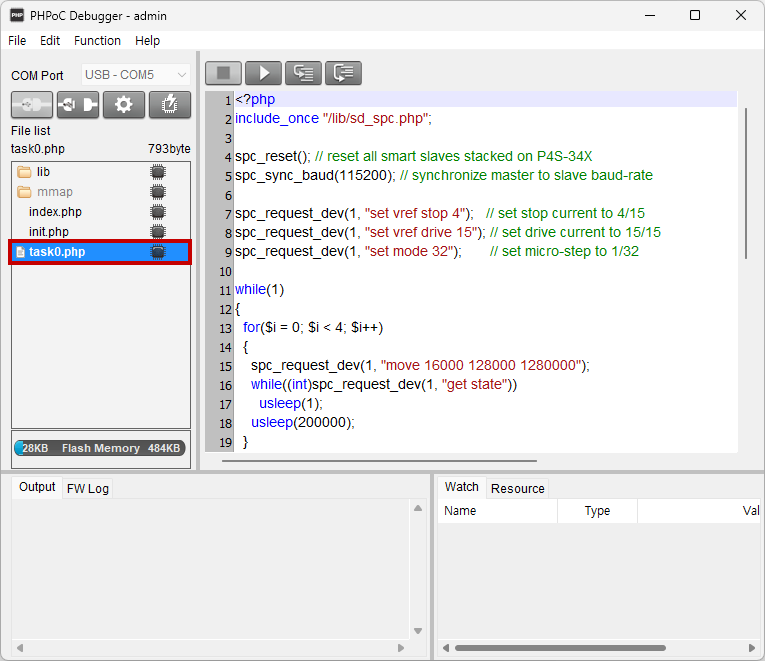Click the spc_reset() code line

(414, 157)
